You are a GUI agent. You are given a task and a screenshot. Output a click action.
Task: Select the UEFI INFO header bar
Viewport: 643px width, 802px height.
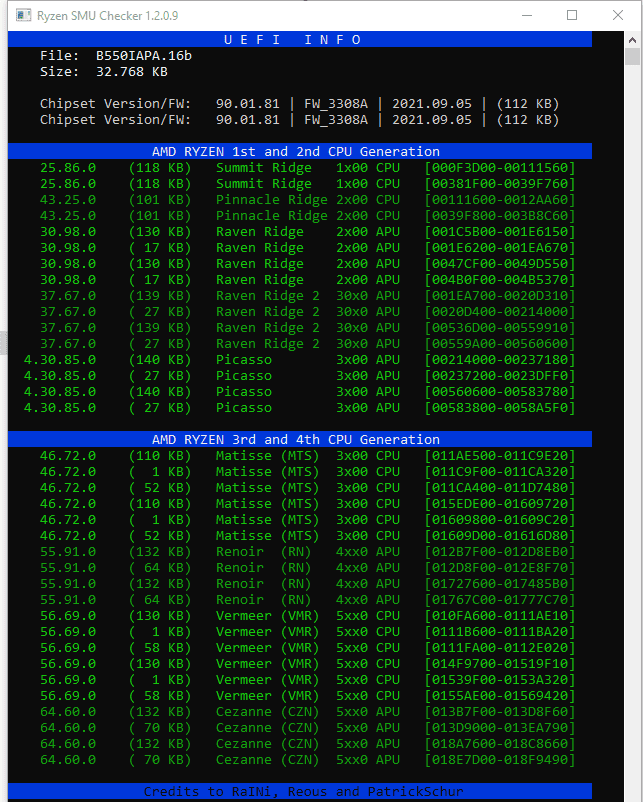click(300, 39)
